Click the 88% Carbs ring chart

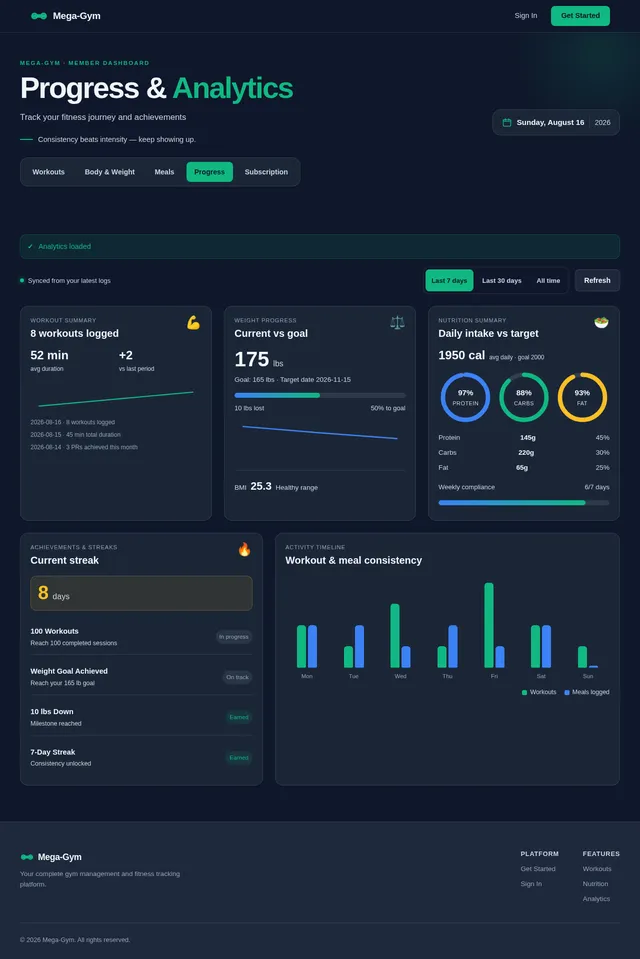(524, 397)
